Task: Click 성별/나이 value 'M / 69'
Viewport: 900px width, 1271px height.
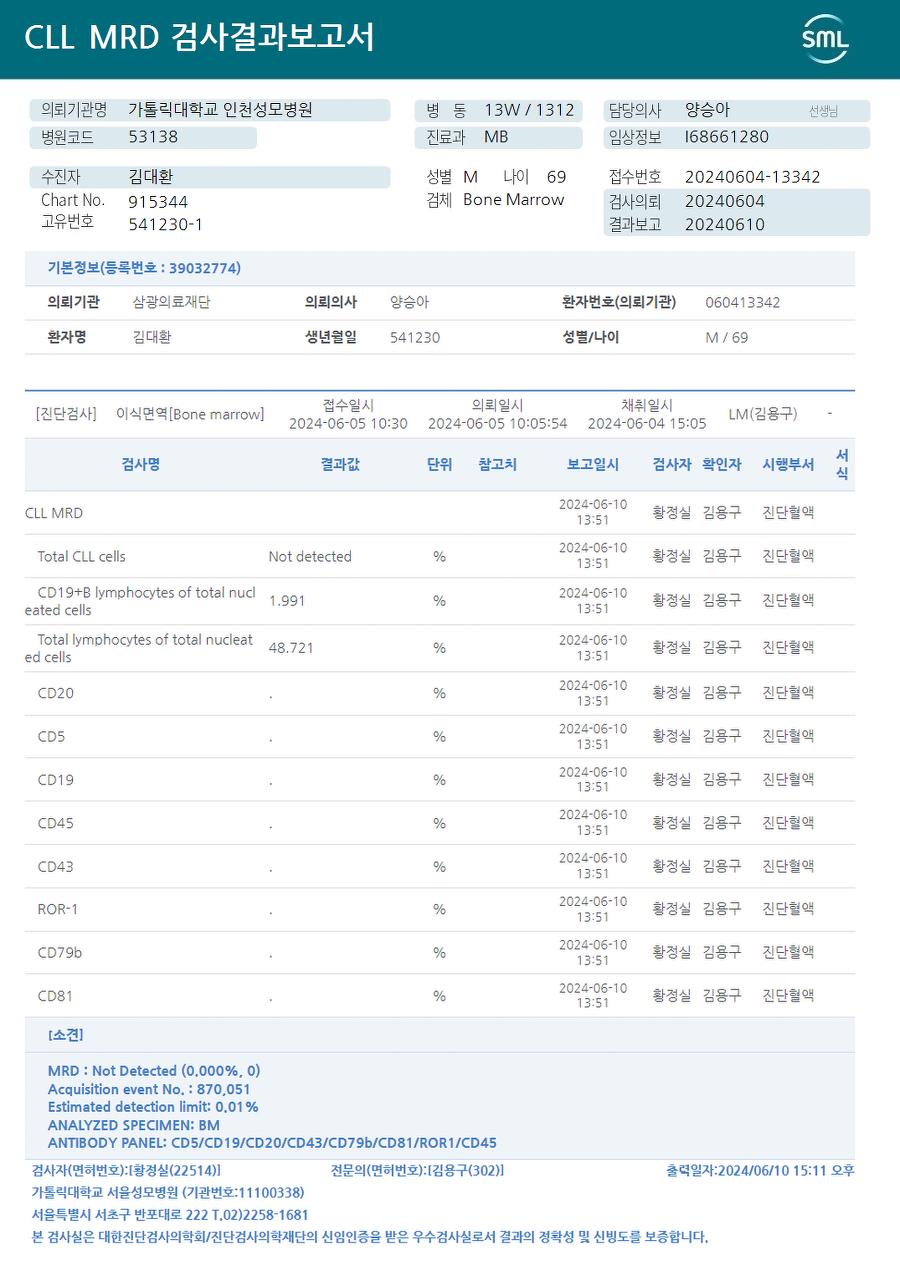Action: 727,337
